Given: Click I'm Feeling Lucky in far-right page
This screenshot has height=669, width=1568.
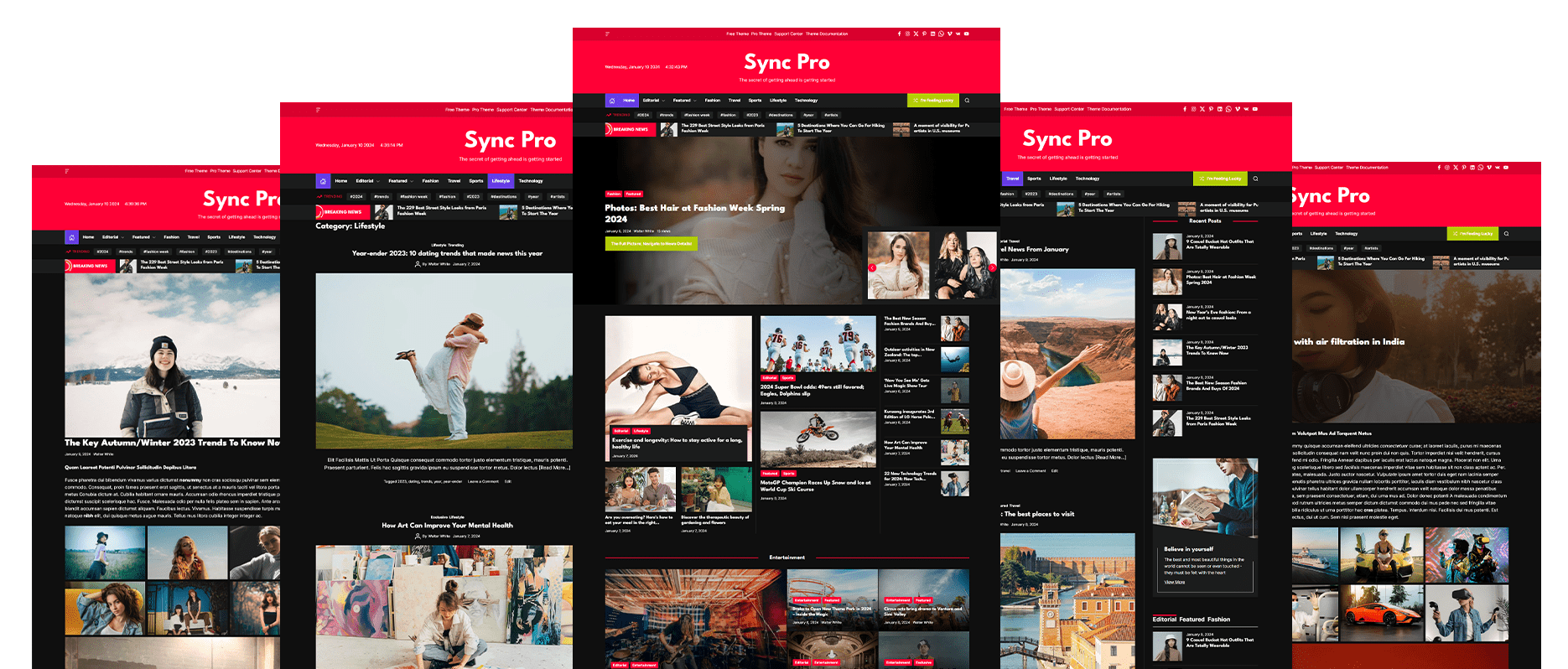Looking at the screenshot, I should click(x=1472, y=233).
